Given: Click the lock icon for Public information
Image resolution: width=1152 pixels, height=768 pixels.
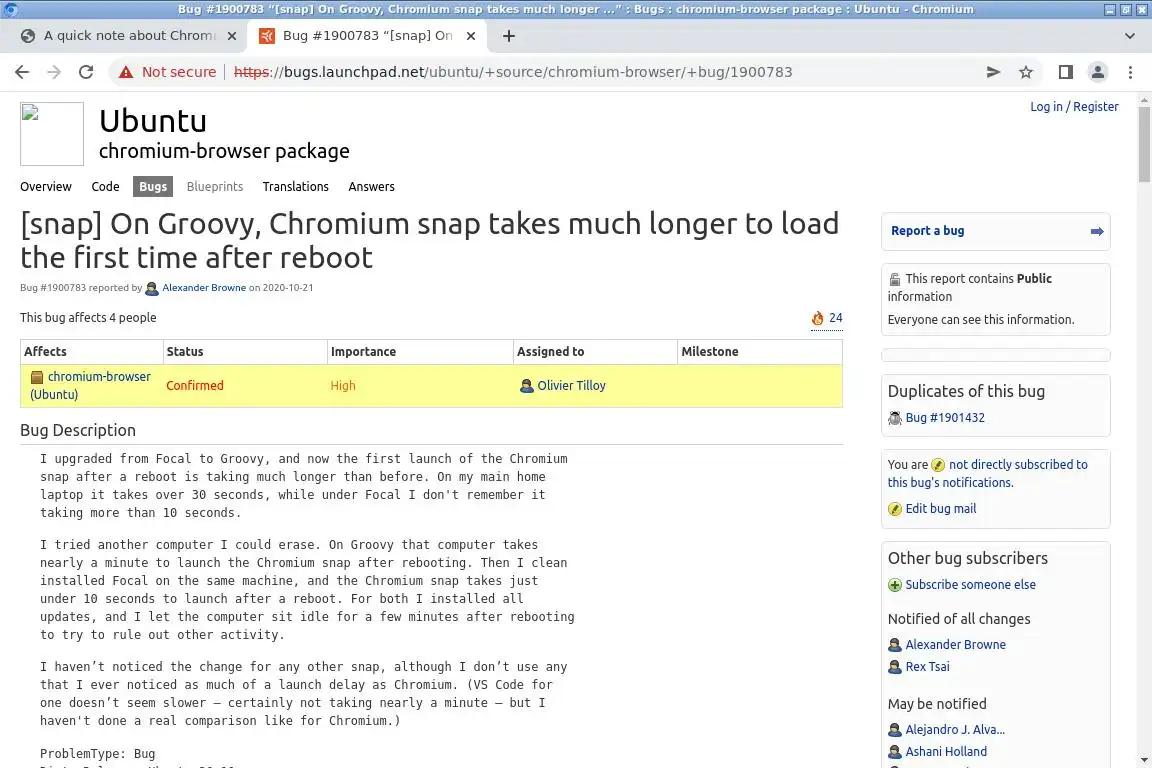Looking at the screenshot, I should [895, 279].
